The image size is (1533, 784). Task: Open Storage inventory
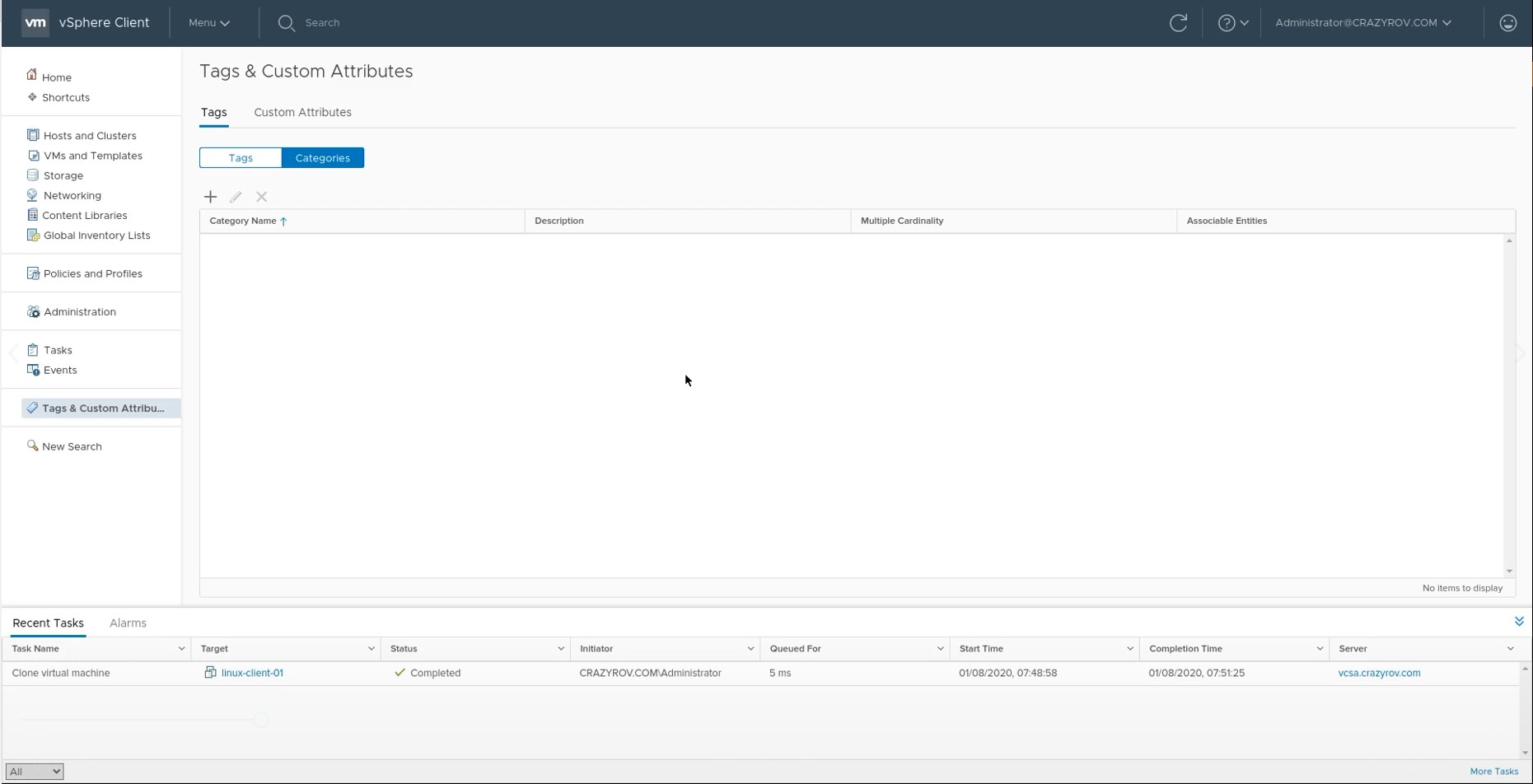click(x=63, y=175)
